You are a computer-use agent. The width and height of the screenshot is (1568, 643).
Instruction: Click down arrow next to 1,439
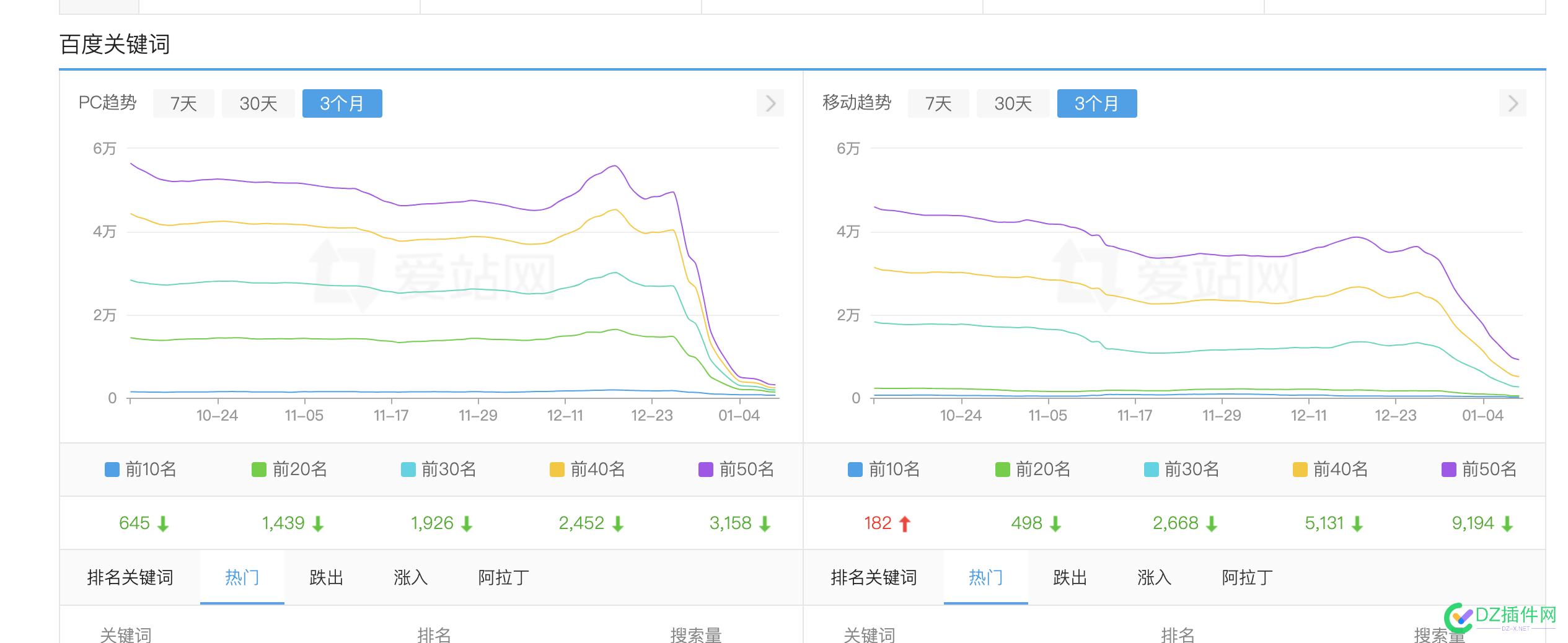point(318,525)
